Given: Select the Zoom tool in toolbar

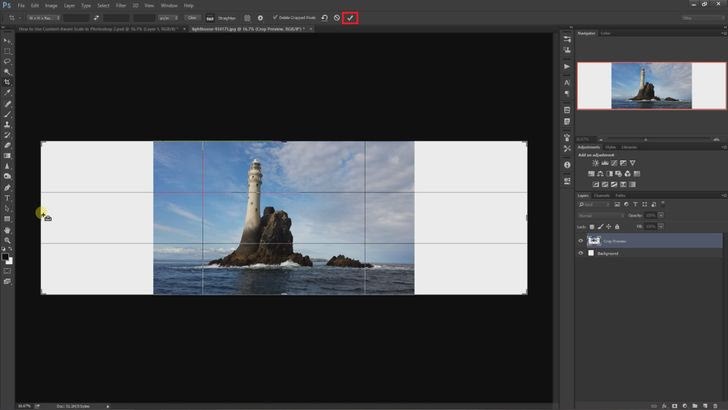Looking at the screenshot, I should click(7, 240).
